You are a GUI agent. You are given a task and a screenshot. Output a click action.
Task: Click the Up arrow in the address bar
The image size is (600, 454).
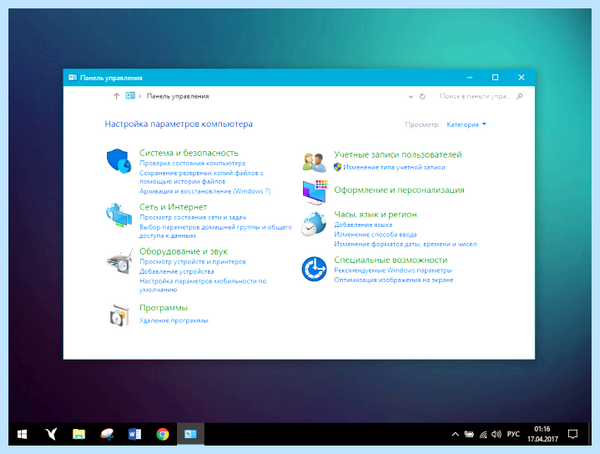pyautogui.click(x=116, y=96)
